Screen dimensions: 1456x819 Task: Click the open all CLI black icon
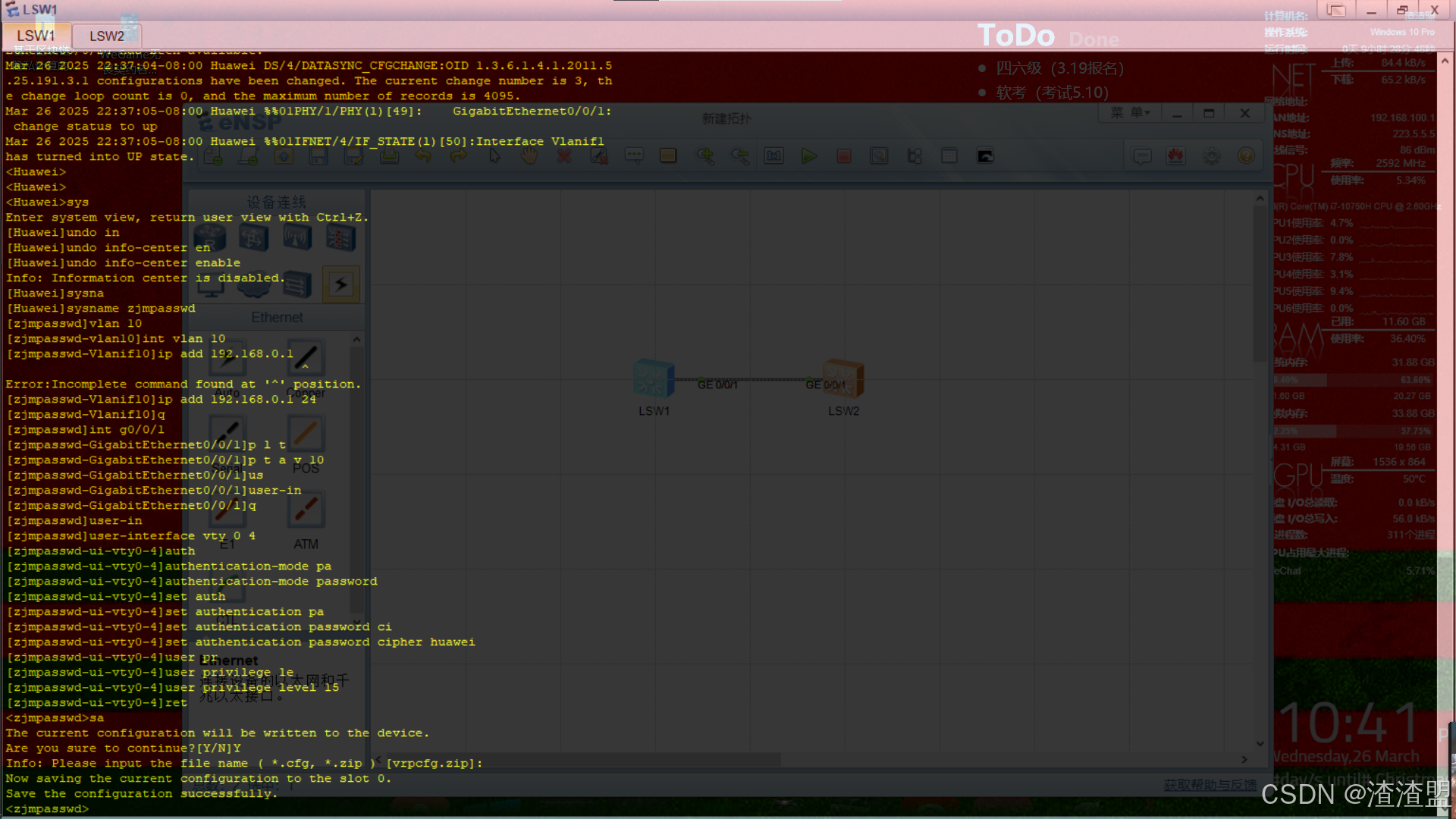[985, 156]
